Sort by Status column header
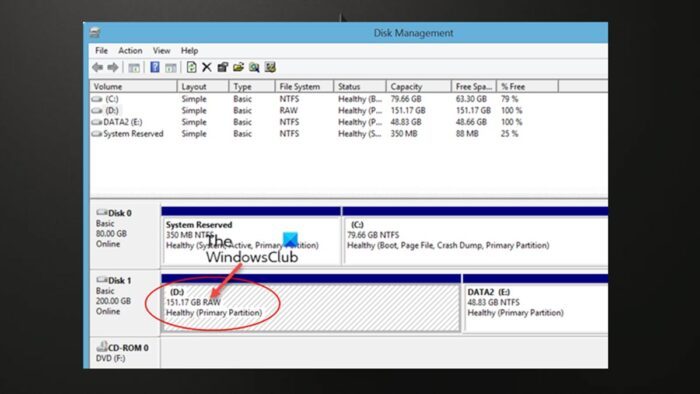700x394 pixels. coord(360,87)
